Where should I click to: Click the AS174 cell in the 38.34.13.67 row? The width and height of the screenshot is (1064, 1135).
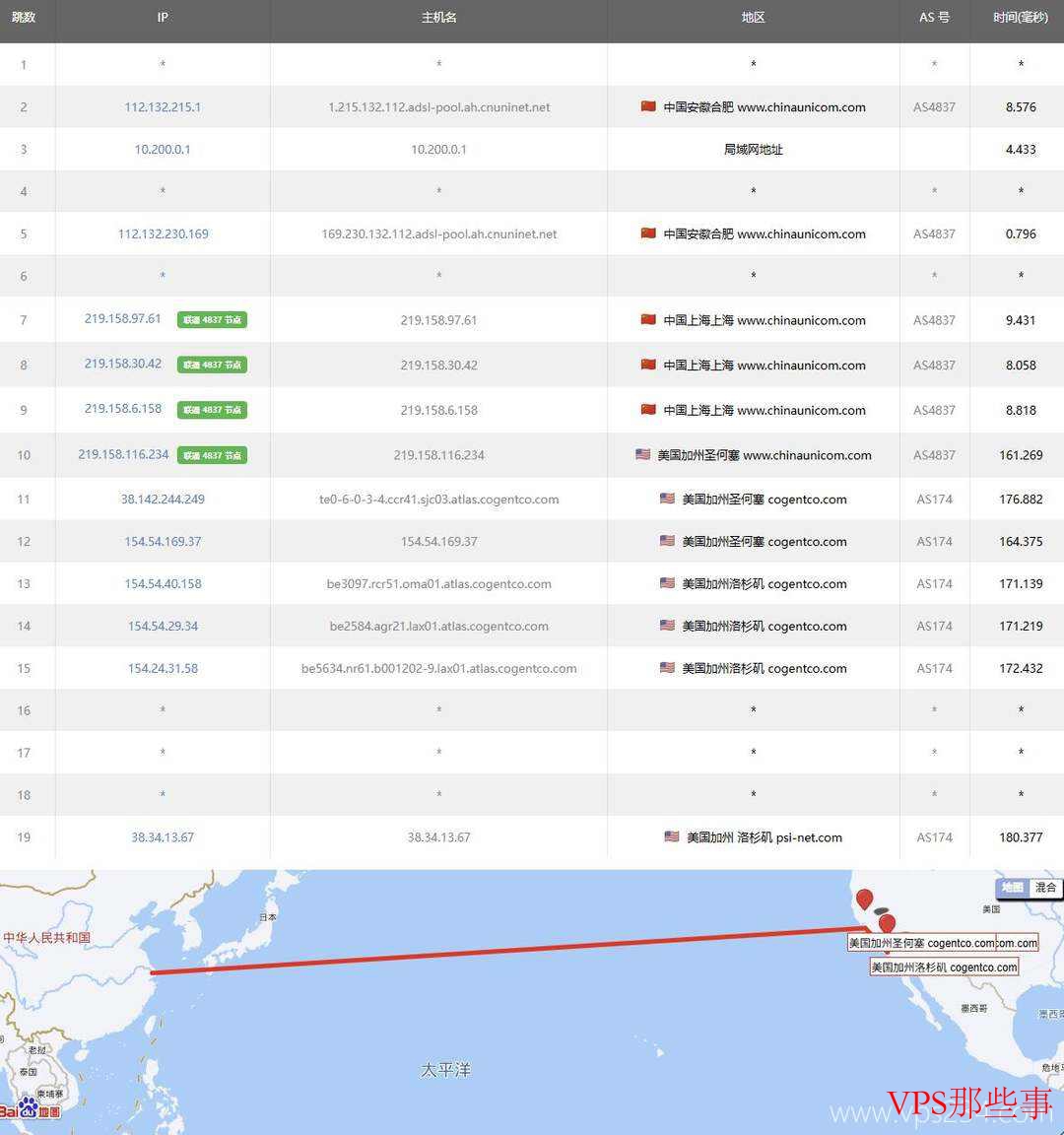[934, 836]
